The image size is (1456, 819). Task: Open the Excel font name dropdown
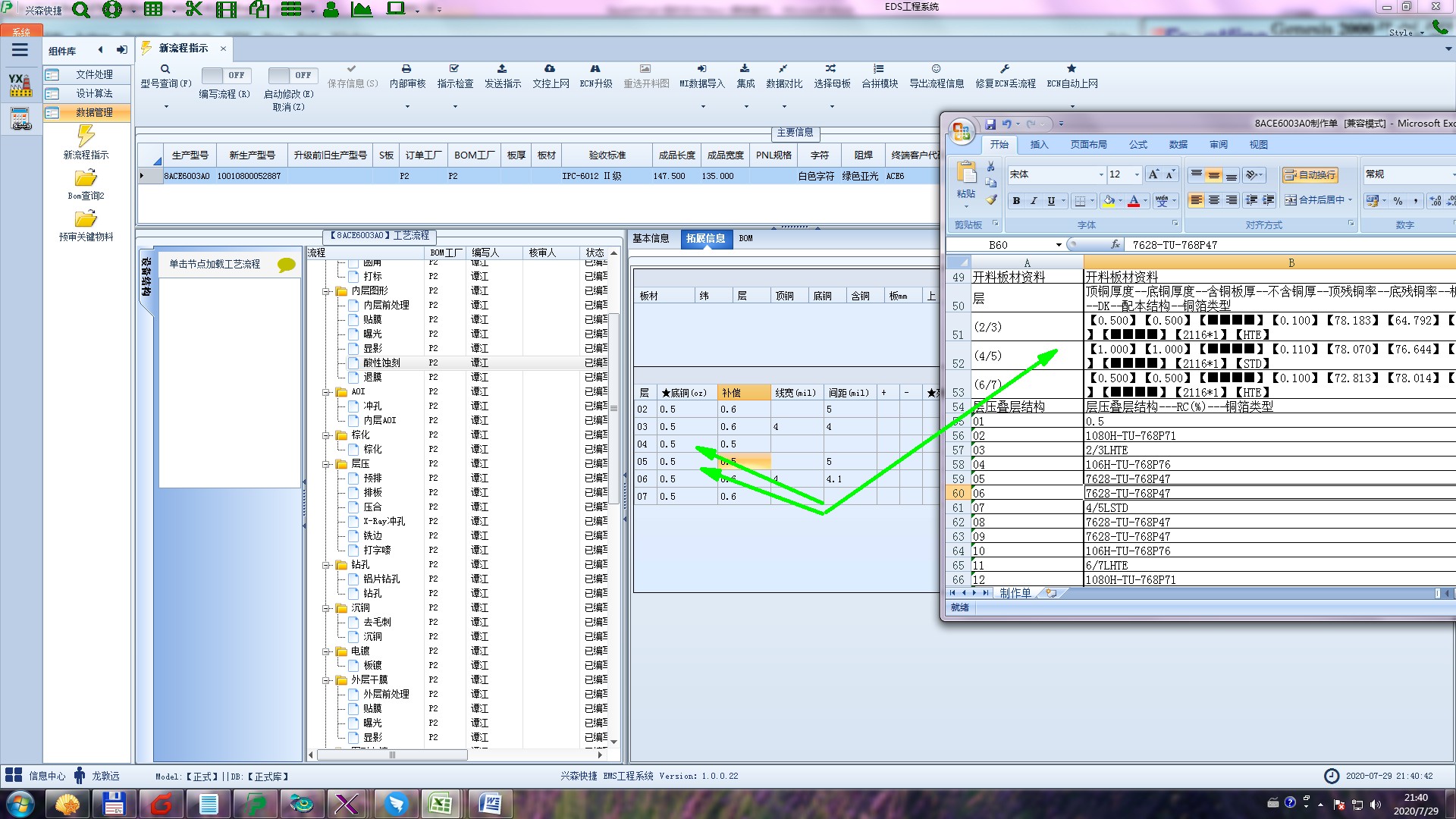[x=1101, y=175]
